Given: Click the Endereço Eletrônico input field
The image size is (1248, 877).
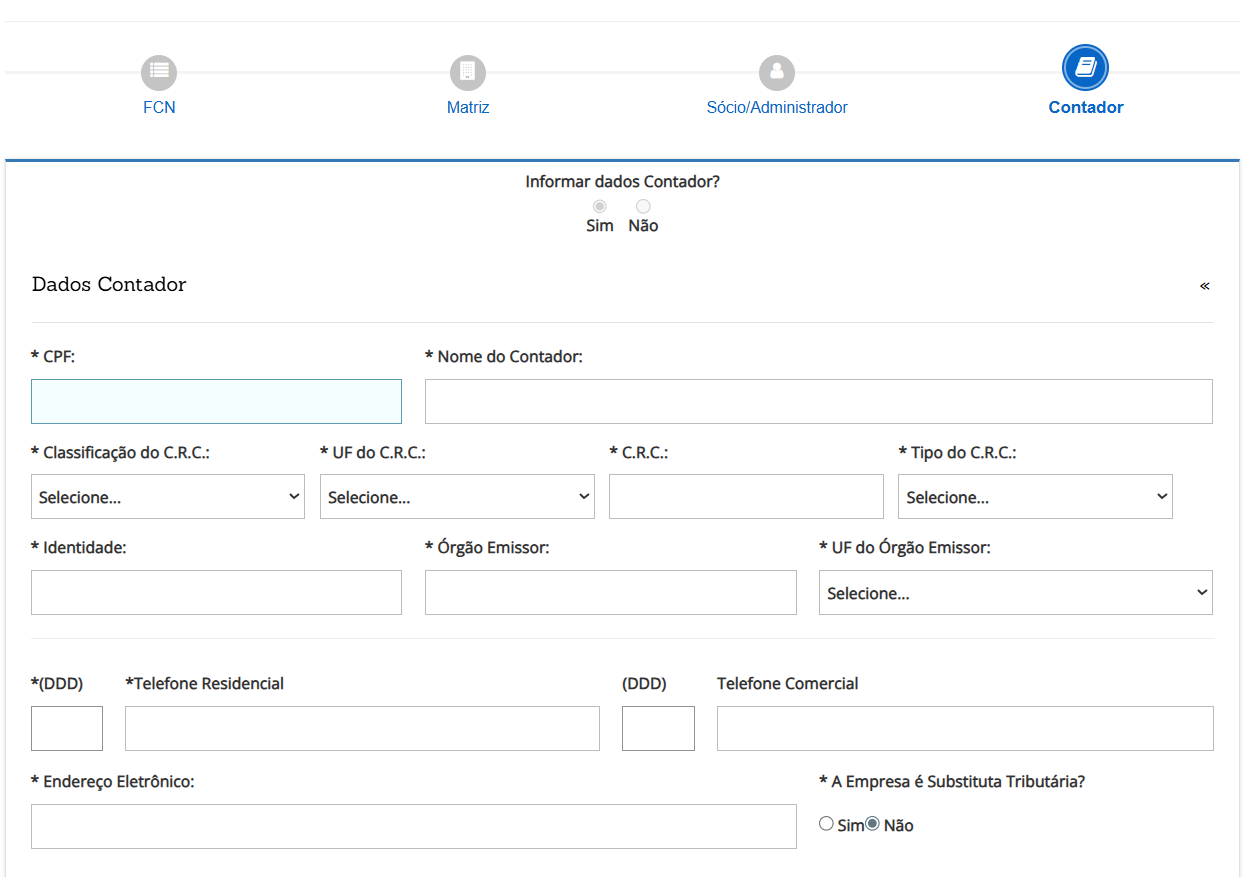Looking at the screenshot, I should pyautogui.click(x=413, y=826).
